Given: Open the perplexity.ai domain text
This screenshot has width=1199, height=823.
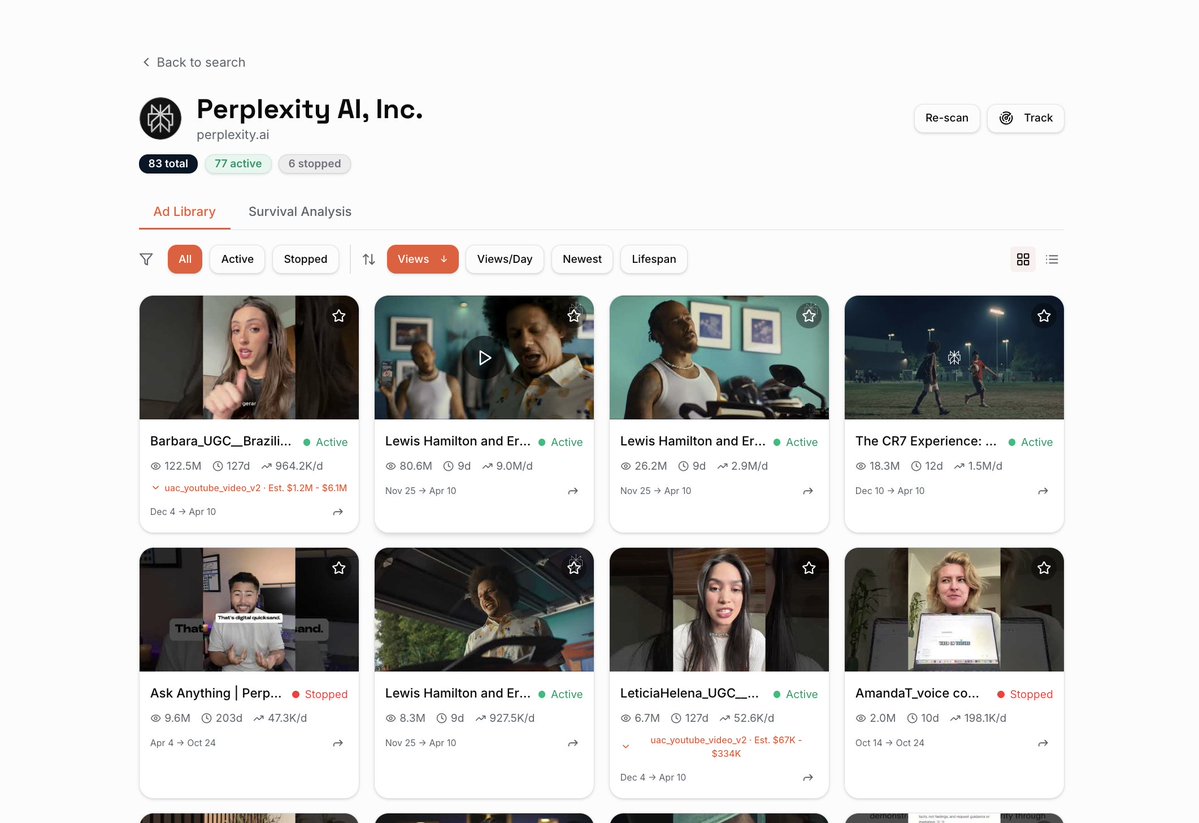Looking at the screenshot, I should tap(232, 135).
